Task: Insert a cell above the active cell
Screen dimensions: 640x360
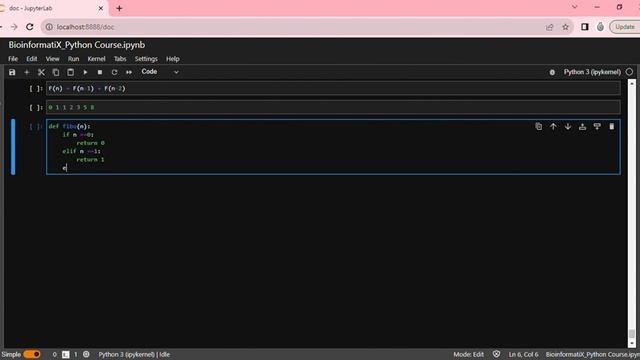Action: point(582,127)
